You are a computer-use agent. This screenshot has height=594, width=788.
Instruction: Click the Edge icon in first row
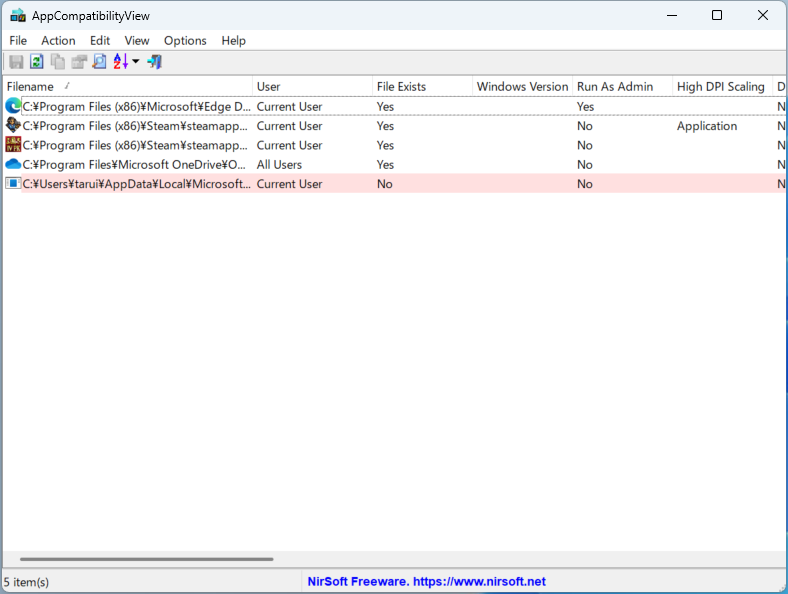pyautogui.click(x=13, y=106)
